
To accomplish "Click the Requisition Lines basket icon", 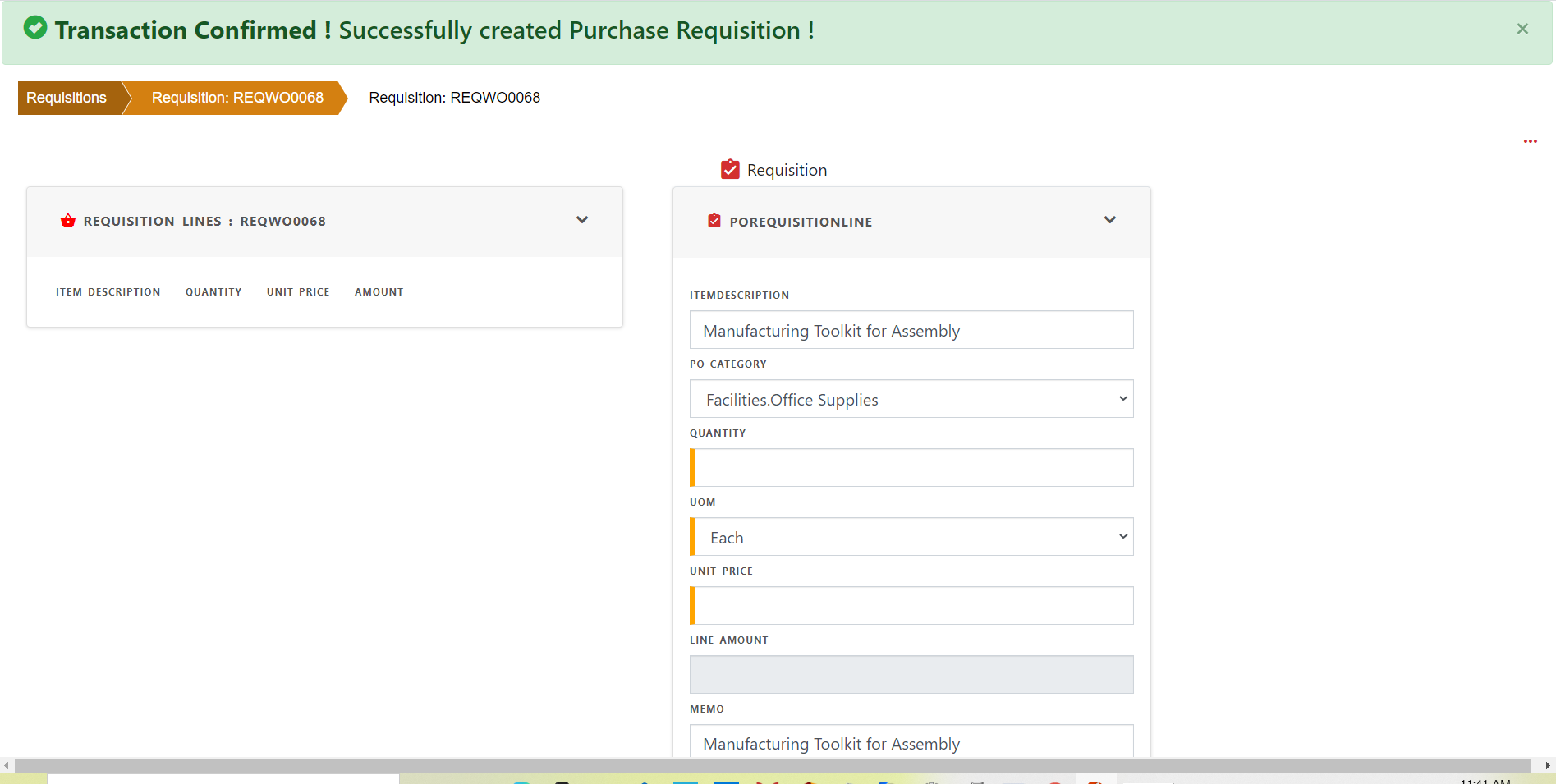I will point(68,221).
